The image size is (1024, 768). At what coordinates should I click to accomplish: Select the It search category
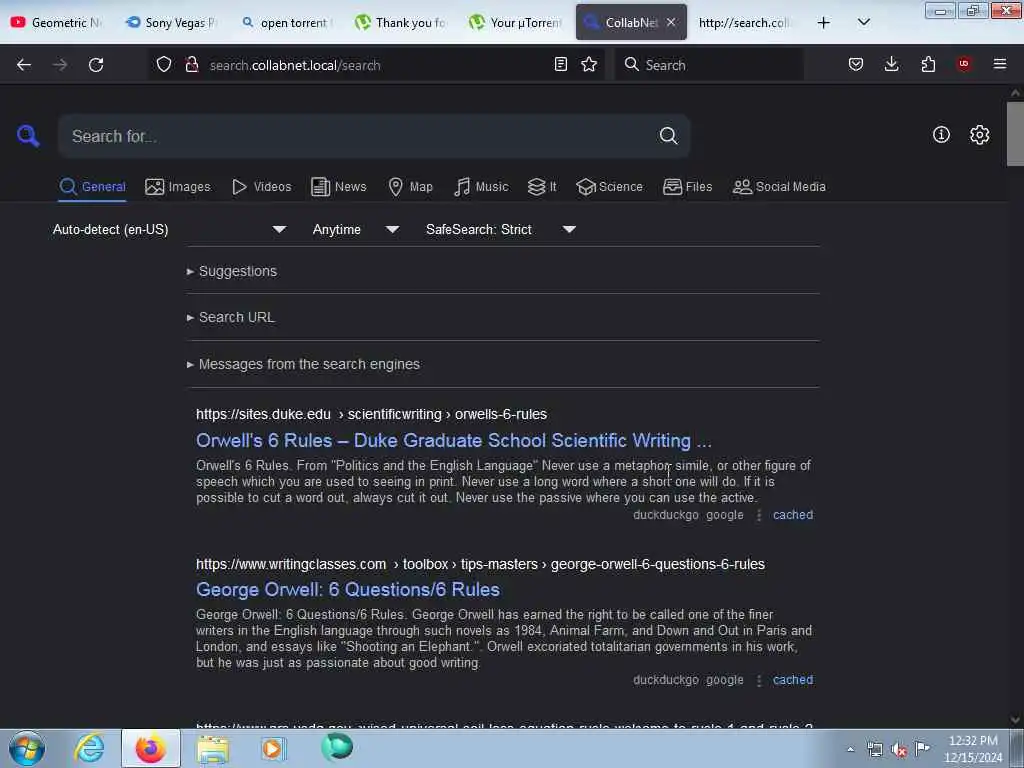point(542,187)
